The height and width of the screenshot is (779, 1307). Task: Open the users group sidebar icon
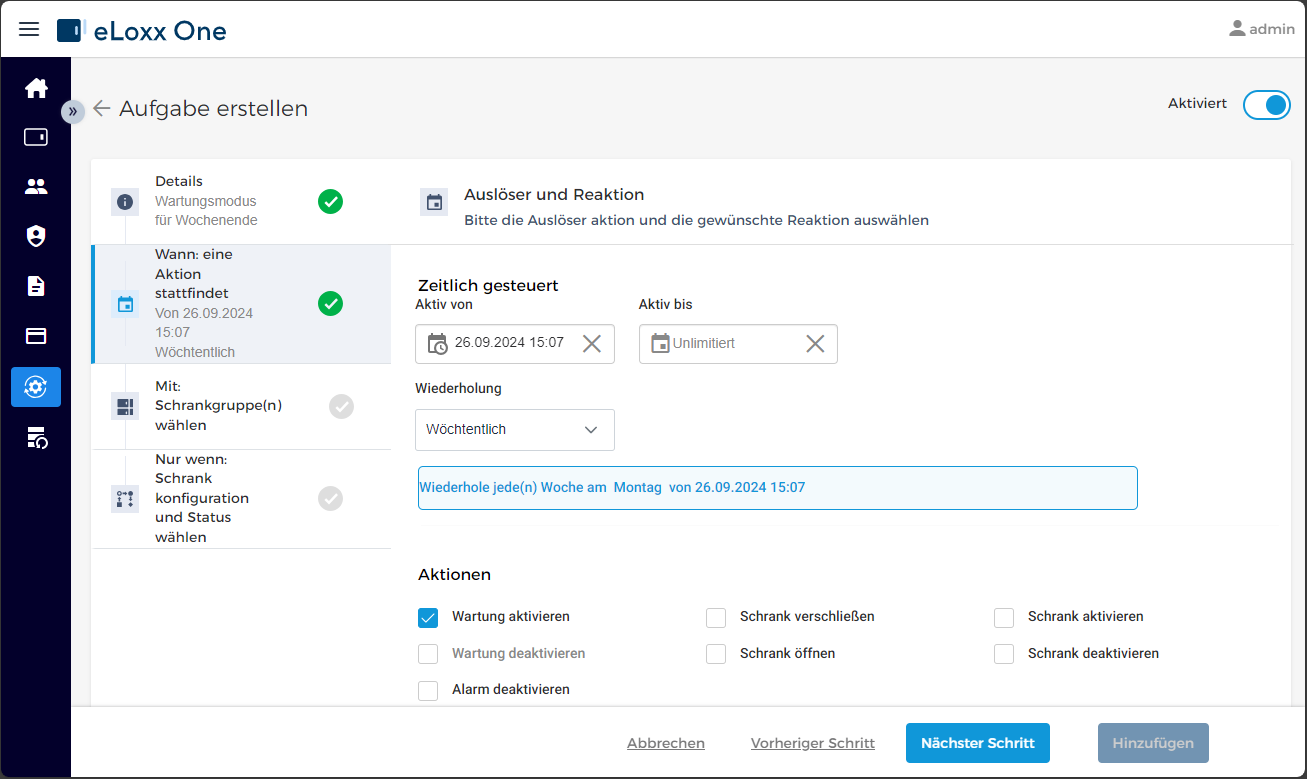(x=36, y=186)
